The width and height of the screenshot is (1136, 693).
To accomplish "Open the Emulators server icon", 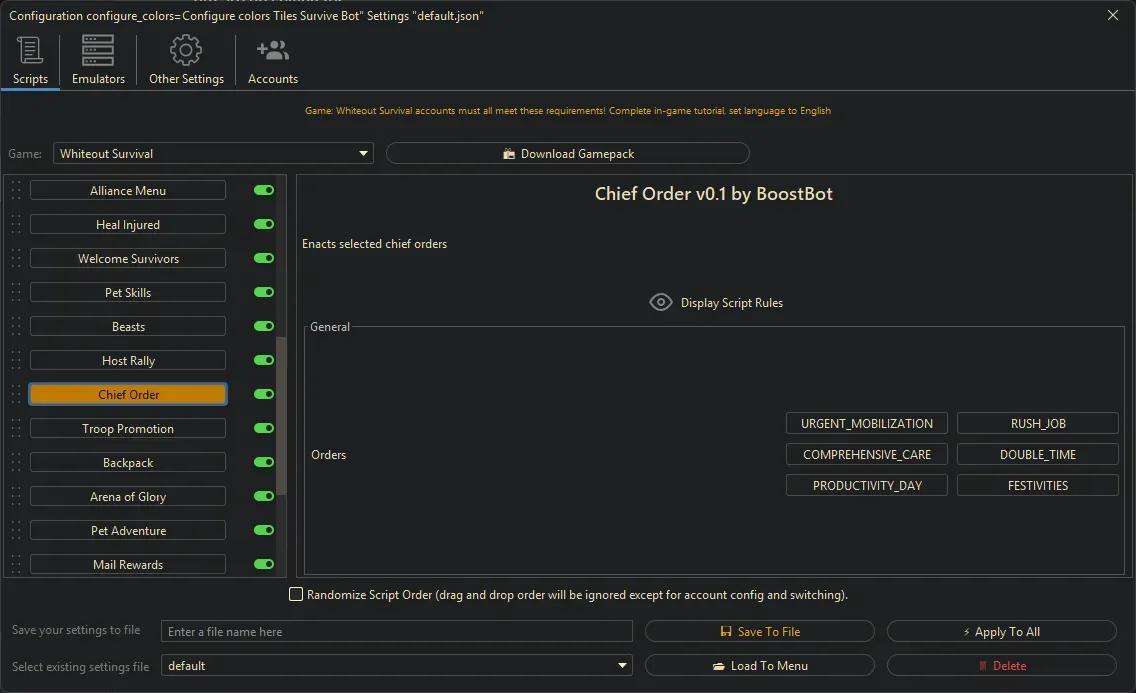I will pyautogui.click(x=98, y=51).
